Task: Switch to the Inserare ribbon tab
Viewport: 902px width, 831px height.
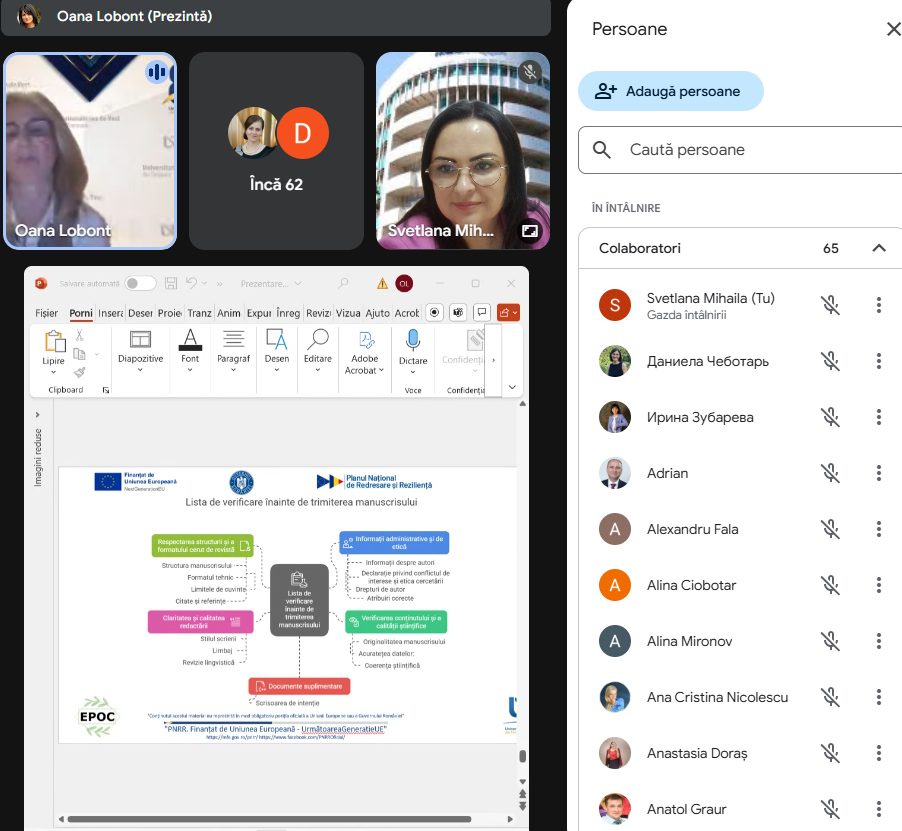Action: pyautogui.click(x=110, y=313)
